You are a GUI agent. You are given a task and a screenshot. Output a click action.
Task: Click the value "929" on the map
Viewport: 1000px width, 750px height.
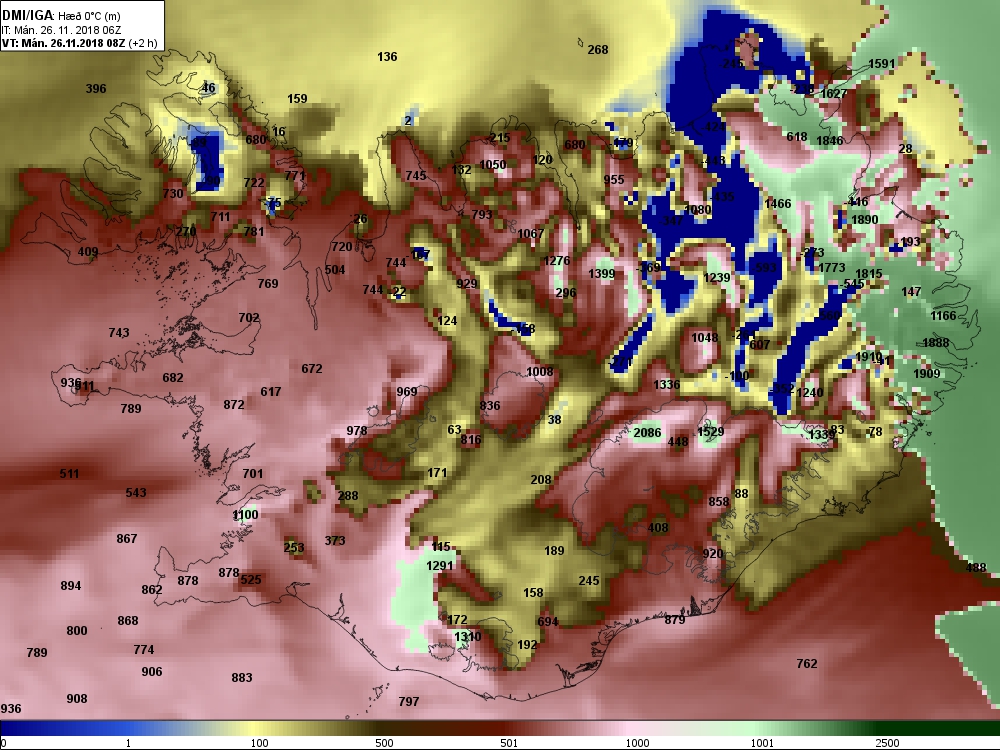(467, 283)
